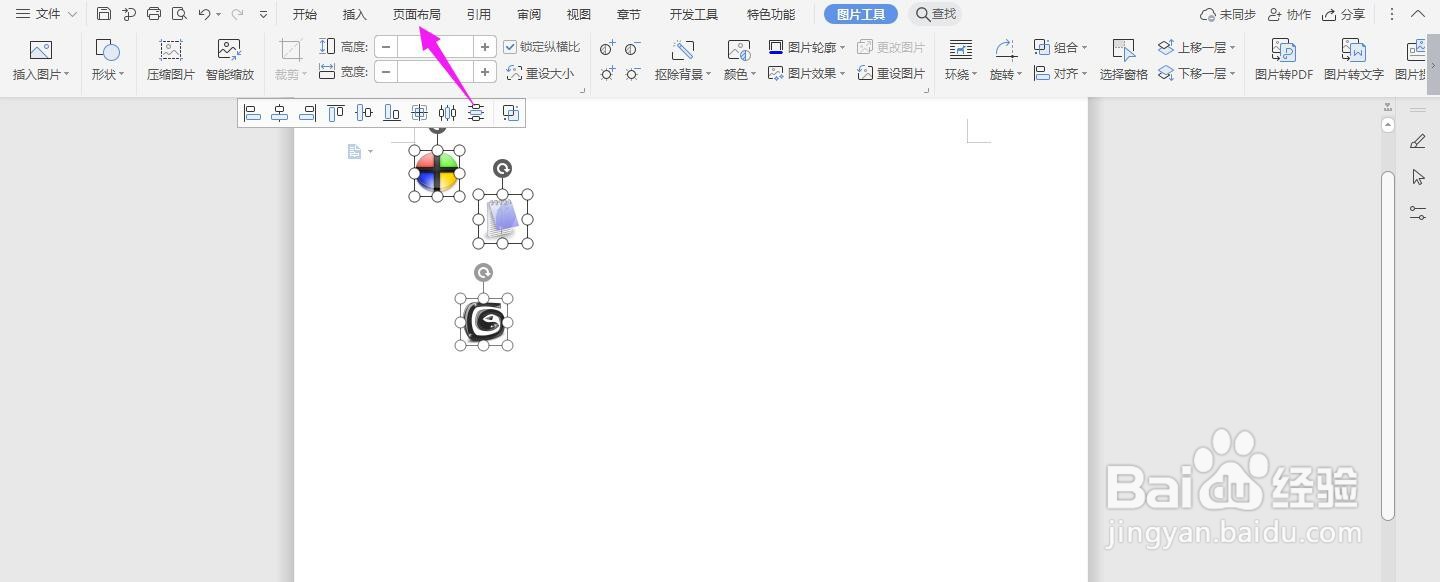1440x582 pixels.
Task: Click the Insert Picture (插入图片) icon
Action: tap(40, 50)
